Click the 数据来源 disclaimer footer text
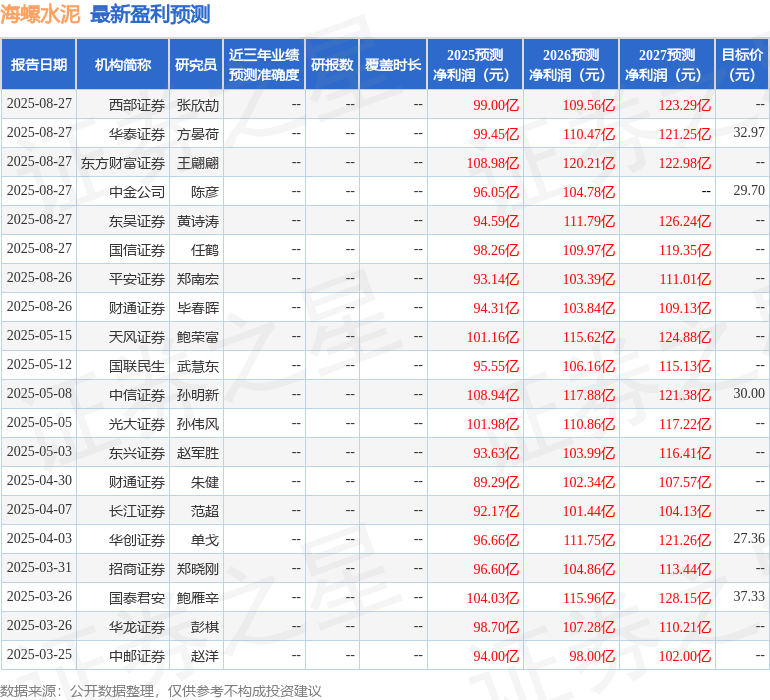Image resolution: width=770 pixels, height=700 pixels. pos(161,691)
